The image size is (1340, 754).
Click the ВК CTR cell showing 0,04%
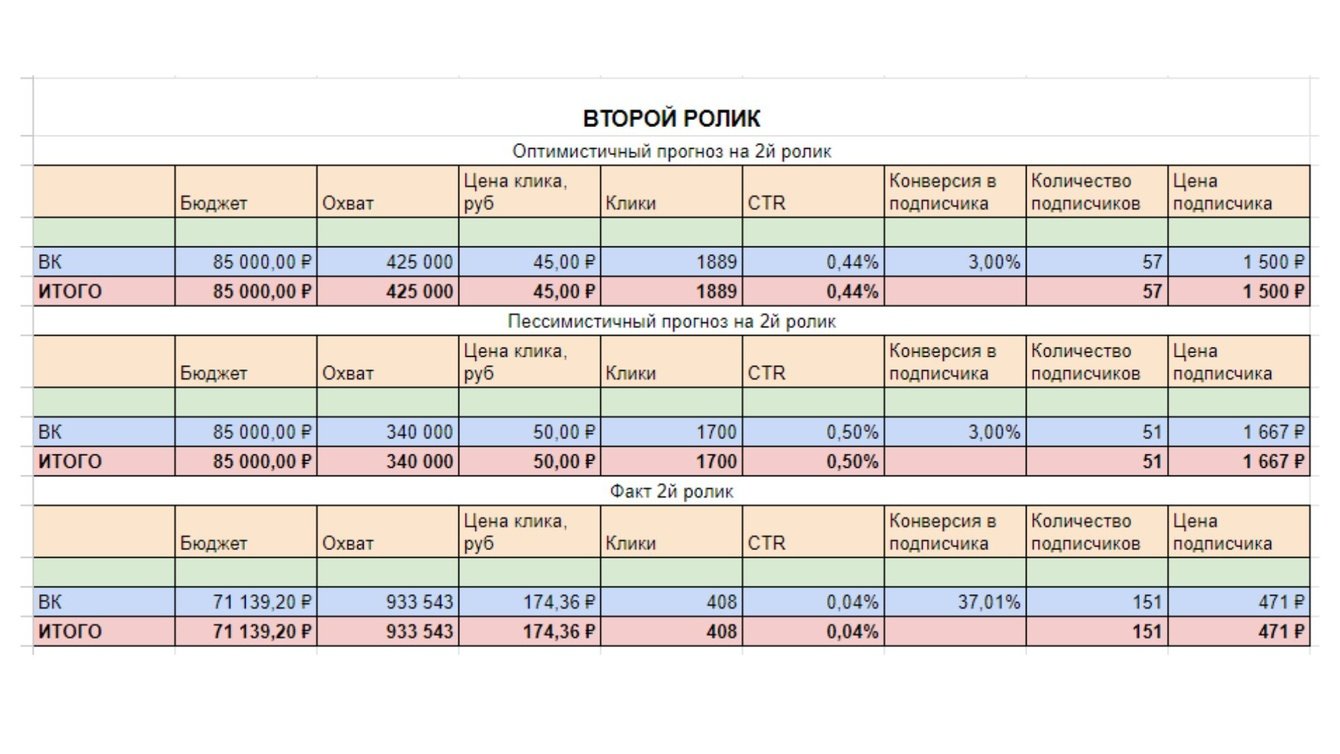[x=813, y=602]
